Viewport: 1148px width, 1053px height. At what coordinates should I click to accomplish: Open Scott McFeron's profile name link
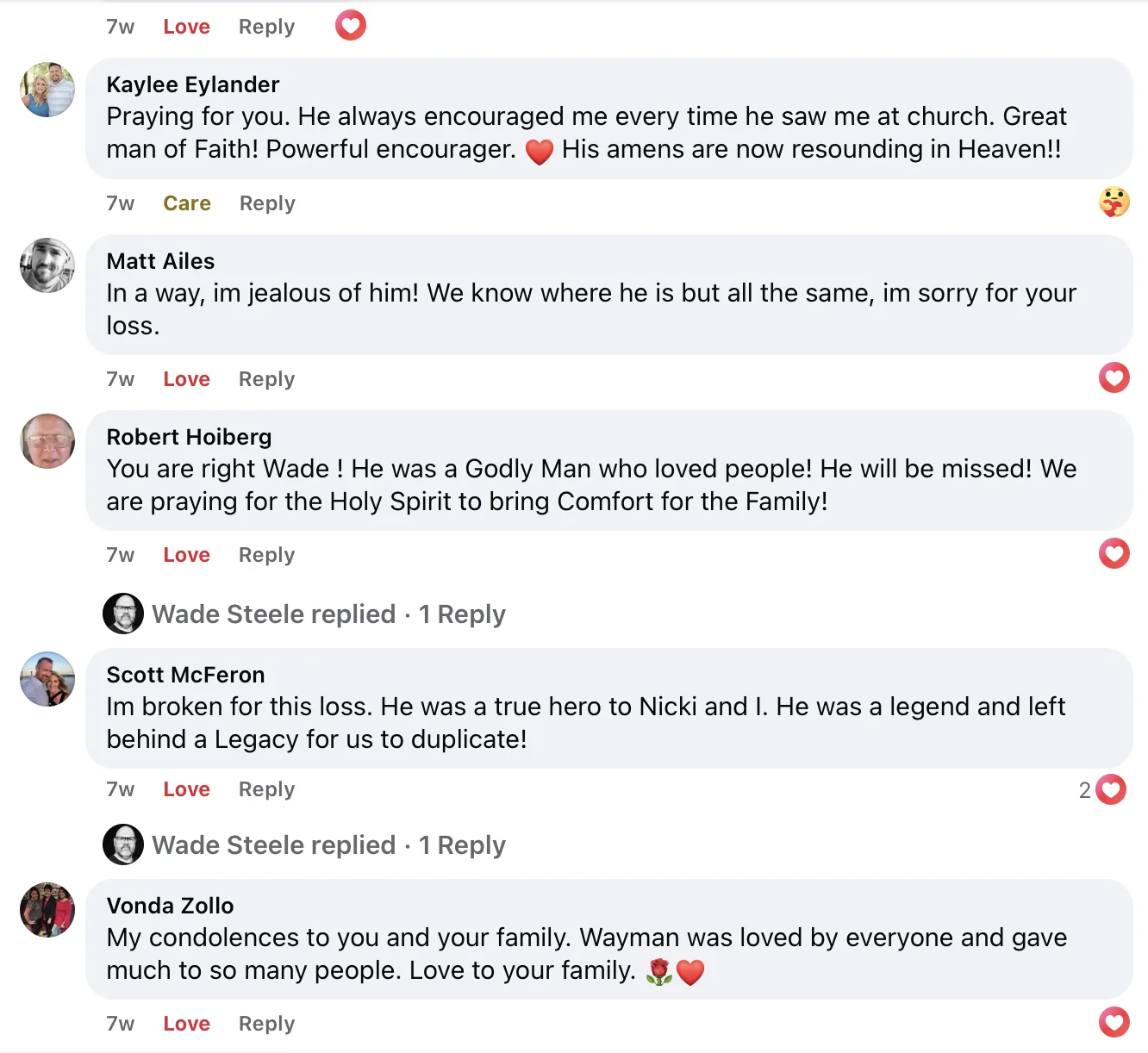(185, 675)
